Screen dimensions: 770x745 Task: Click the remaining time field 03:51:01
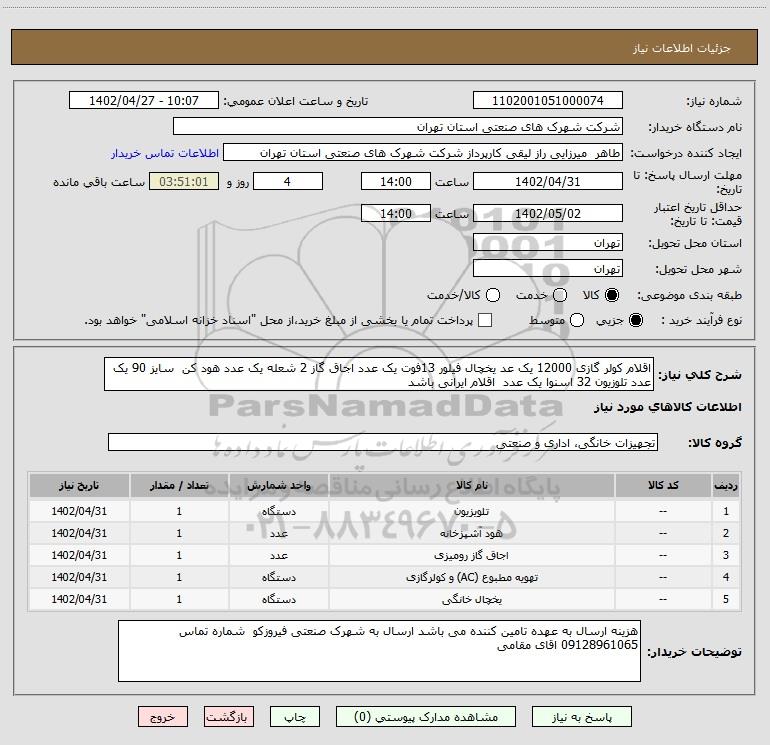click(x=184, y=181)
